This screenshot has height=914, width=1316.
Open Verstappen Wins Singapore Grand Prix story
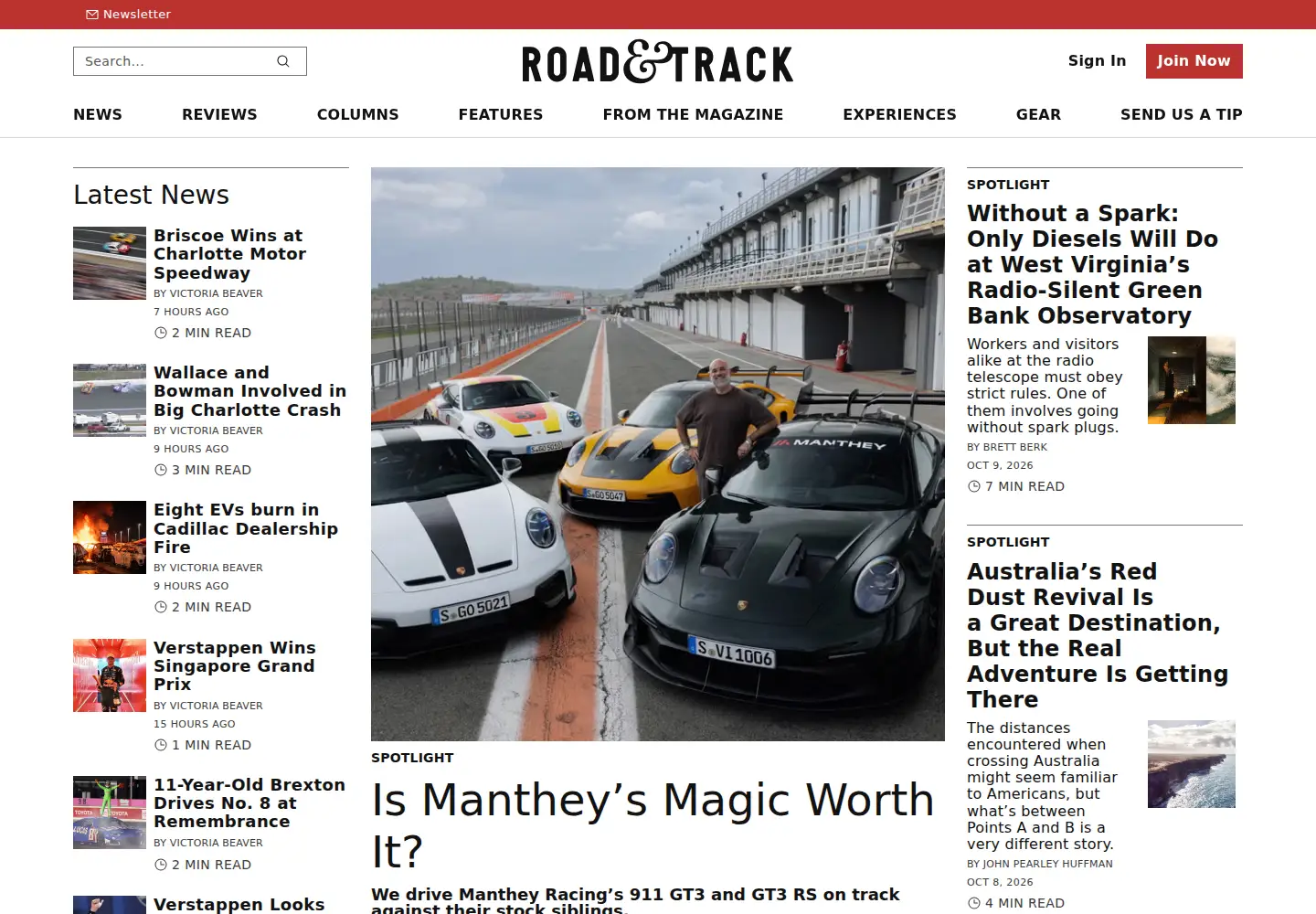point(235,666)
